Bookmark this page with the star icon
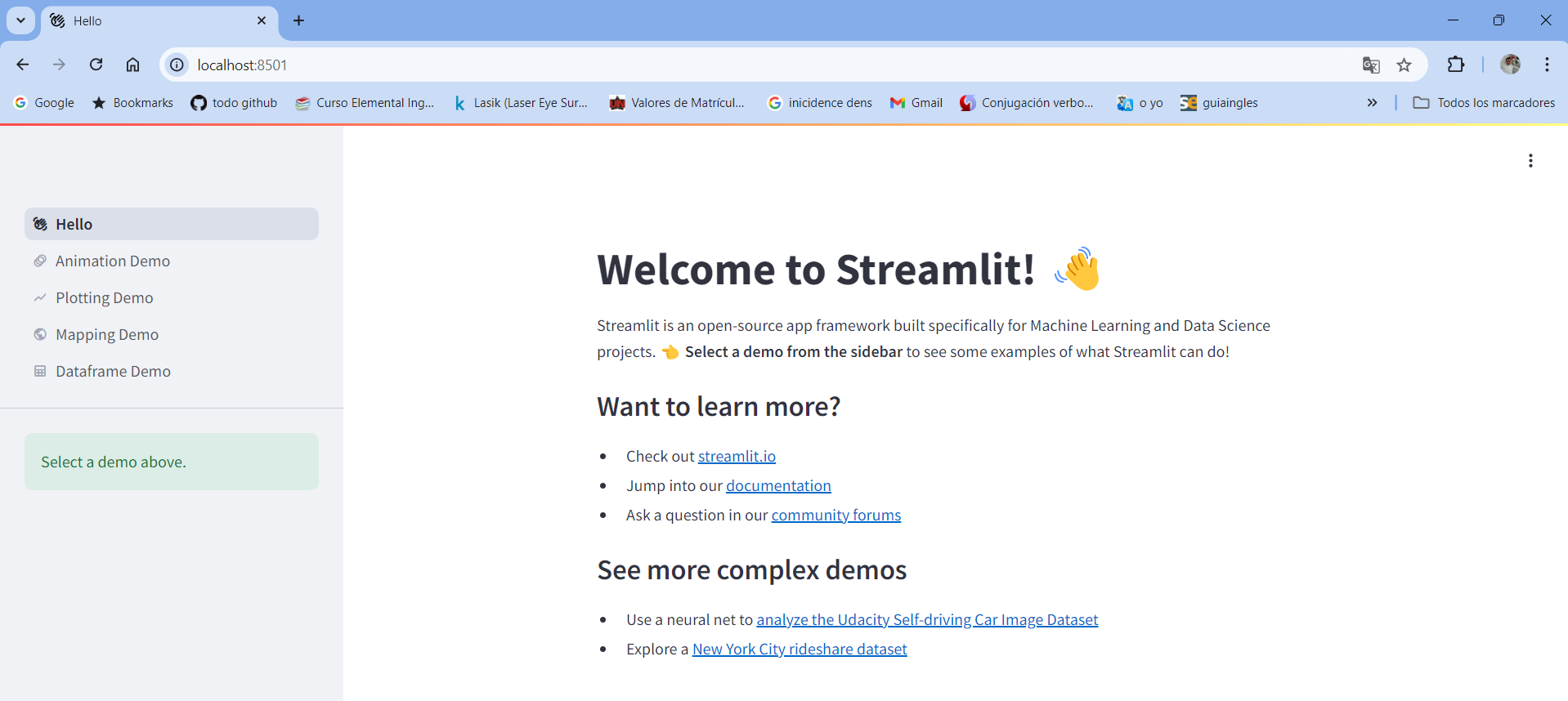 1404,65
